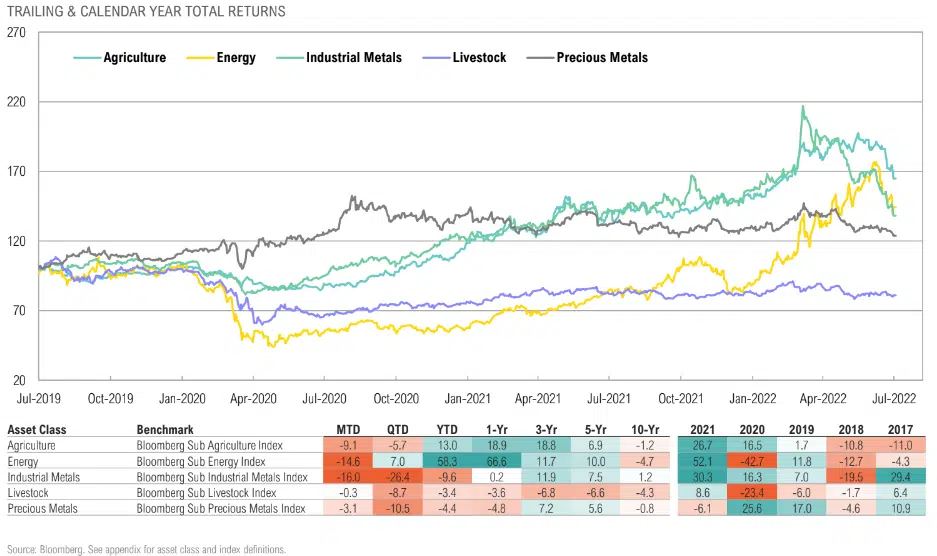Open Bloomberg Sub Energy Index benchmark
The height and width of the screenshot is (556, 937).
tap(197, 460)
